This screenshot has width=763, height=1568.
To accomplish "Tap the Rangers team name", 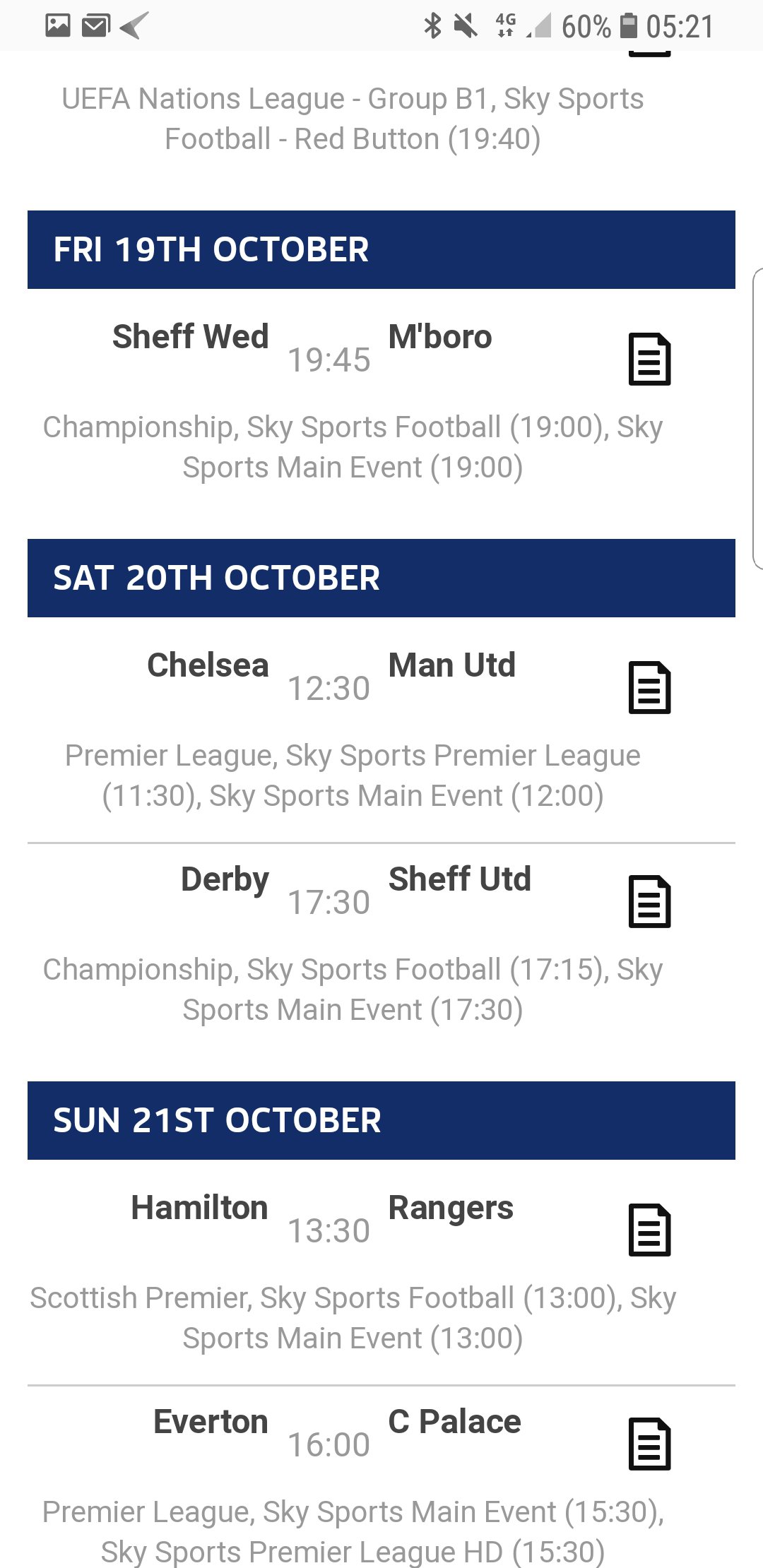I will [x=451, y=1207].
